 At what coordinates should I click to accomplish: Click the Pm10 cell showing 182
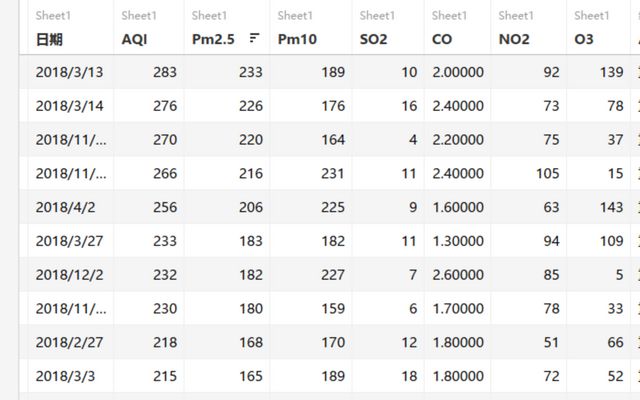[330, 241]
